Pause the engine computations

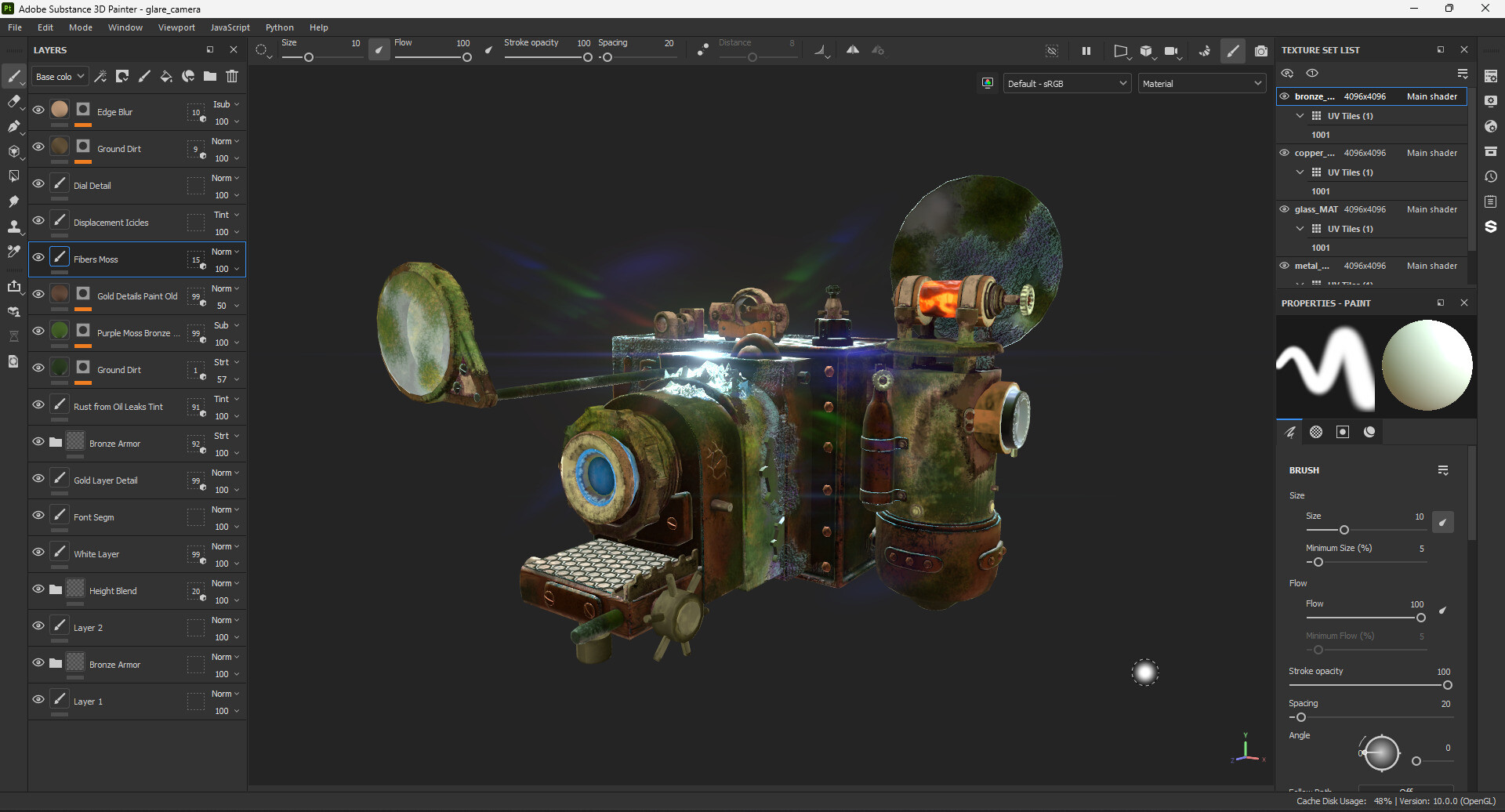pos(1086,50)
